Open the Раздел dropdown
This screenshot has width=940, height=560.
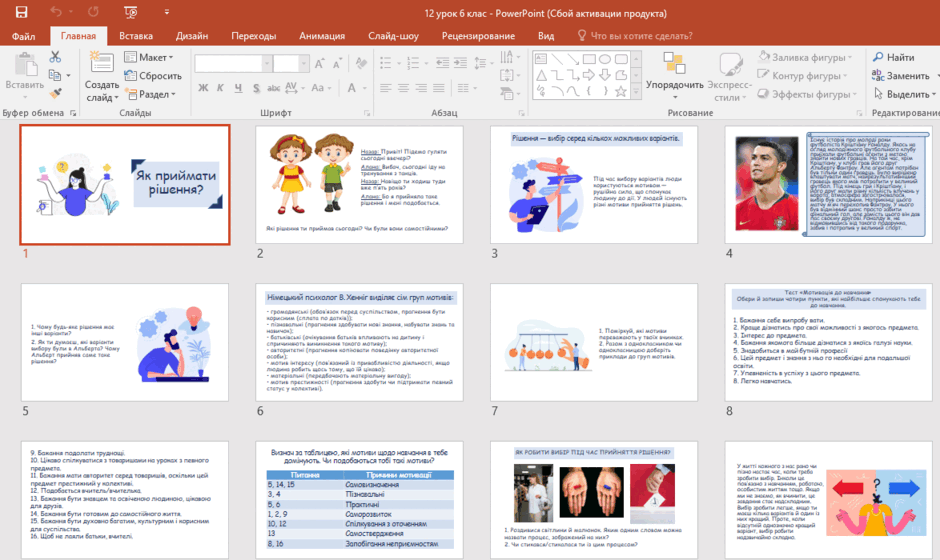coord(150,94)
